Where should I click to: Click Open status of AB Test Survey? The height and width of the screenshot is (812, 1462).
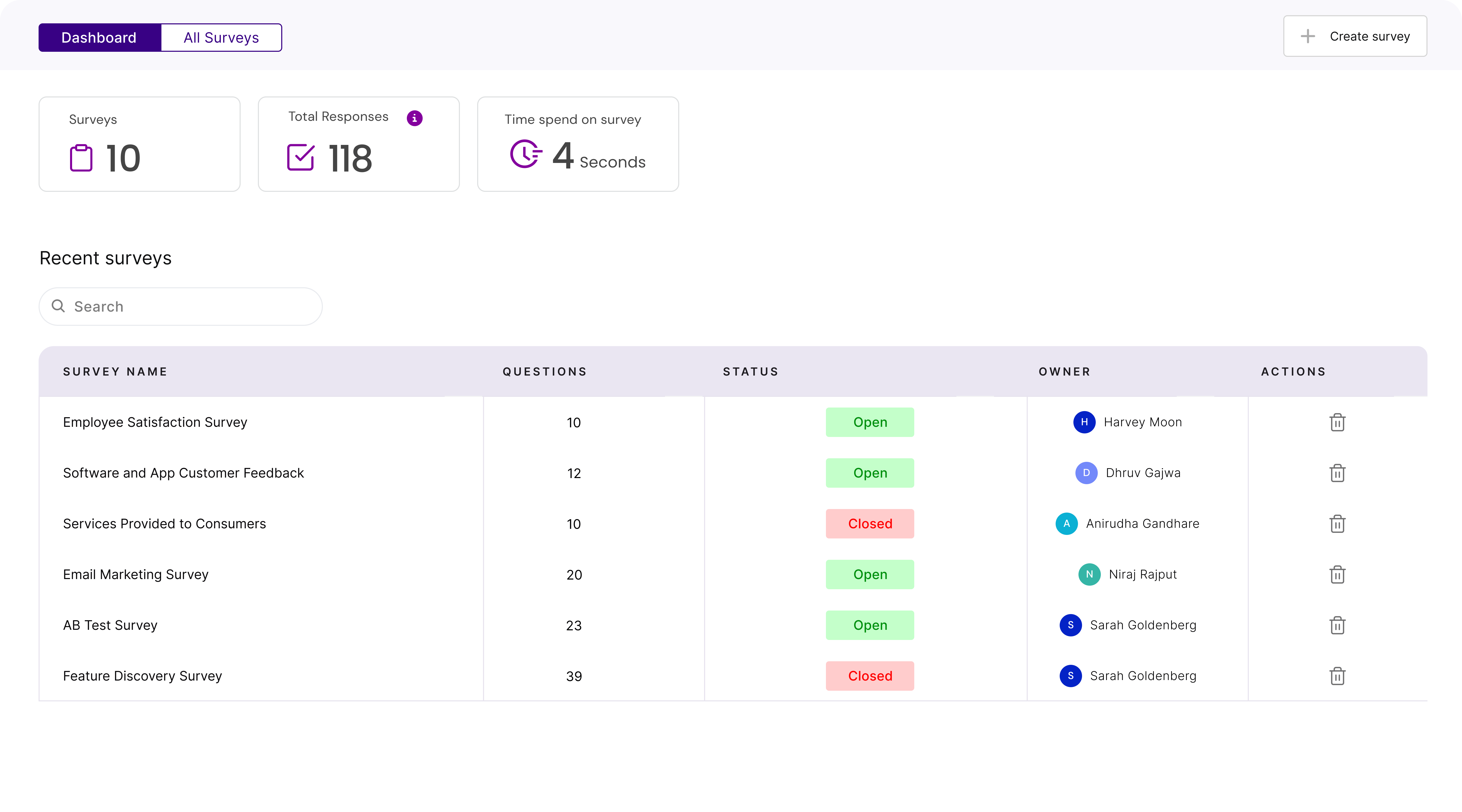click(870, 625)
